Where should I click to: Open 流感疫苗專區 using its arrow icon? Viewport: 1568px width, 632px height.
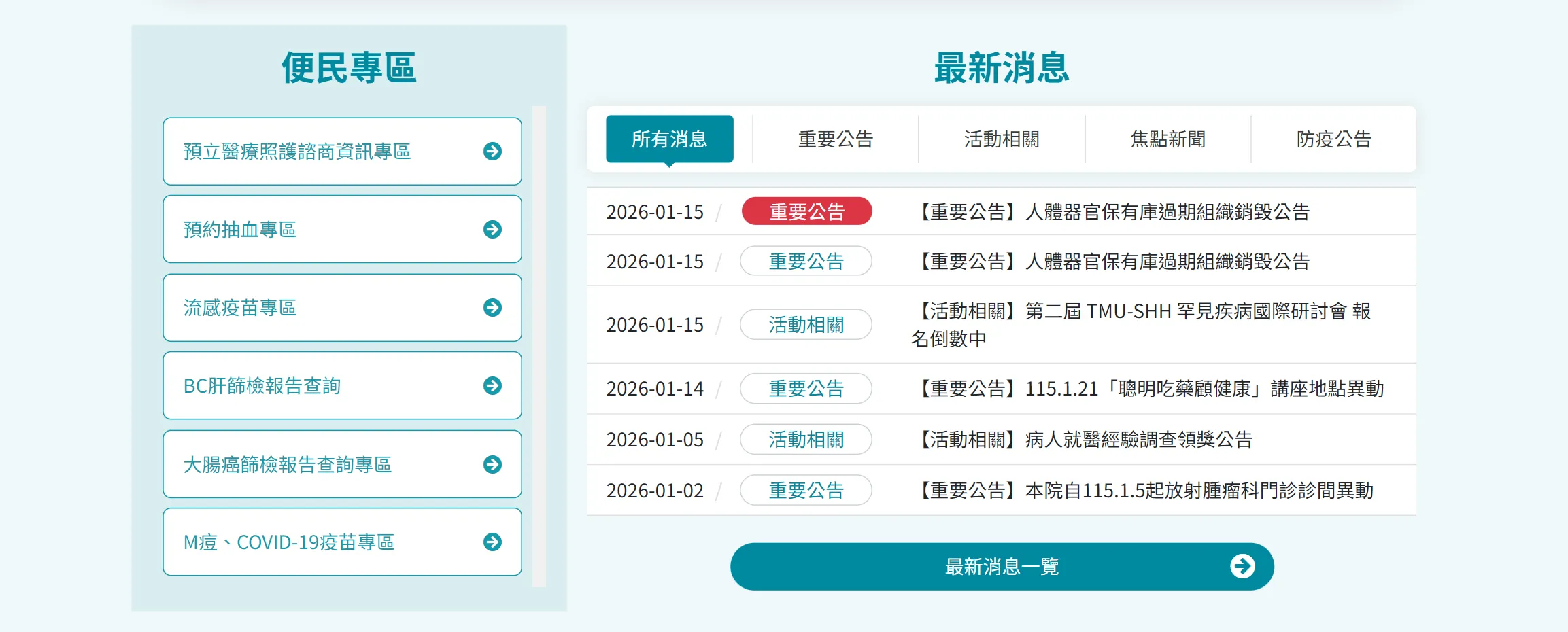[x=492, y=307]
